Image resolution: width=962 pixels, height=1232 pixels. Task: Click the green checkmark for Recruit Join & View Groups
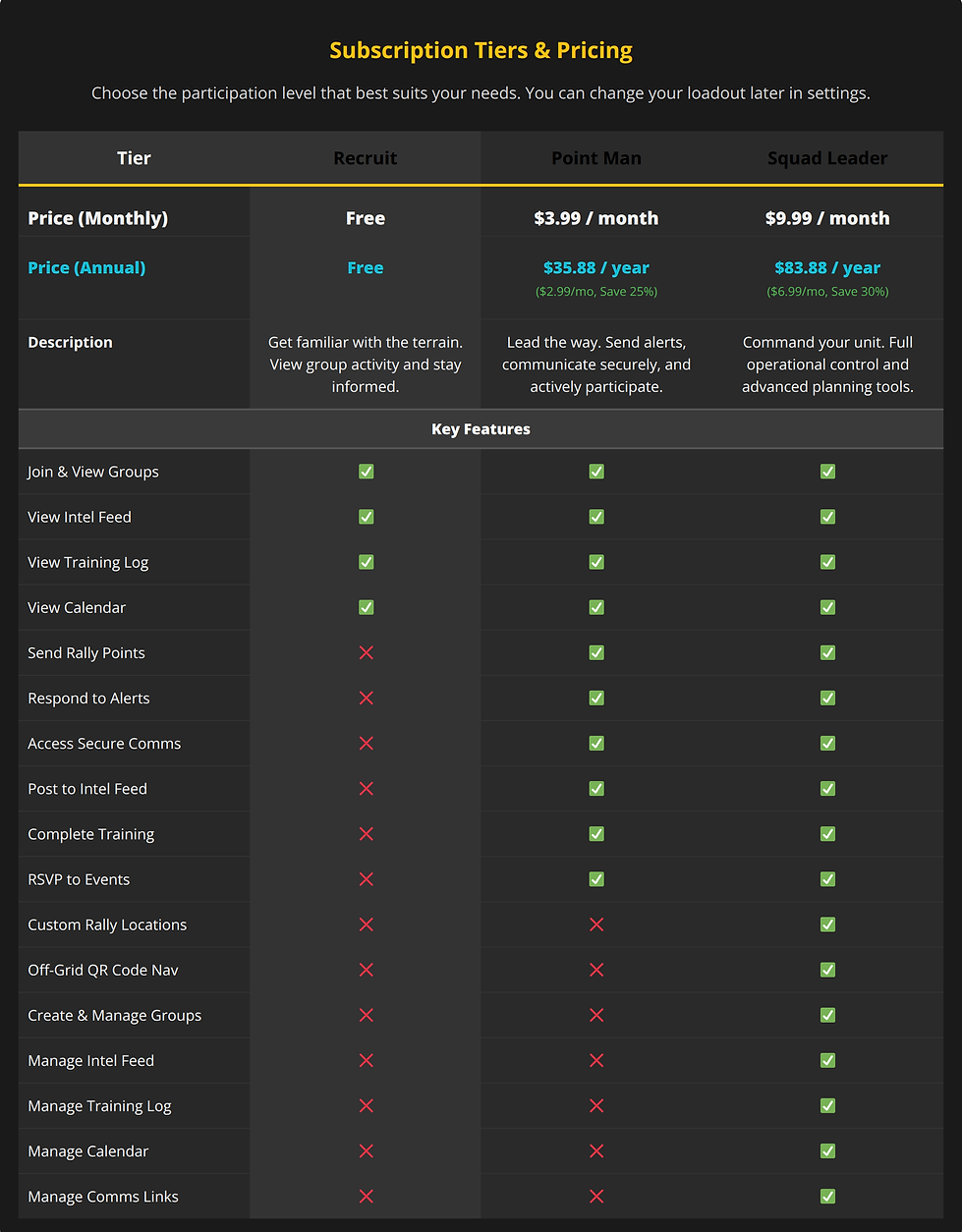366,472
